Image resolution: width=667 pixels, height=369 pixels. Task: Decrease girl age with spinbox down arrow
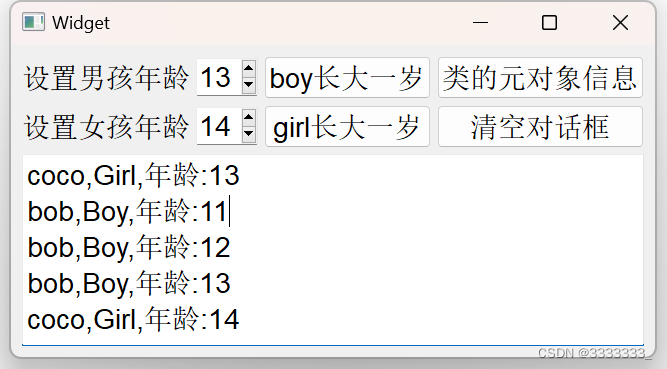pos(249,135)
